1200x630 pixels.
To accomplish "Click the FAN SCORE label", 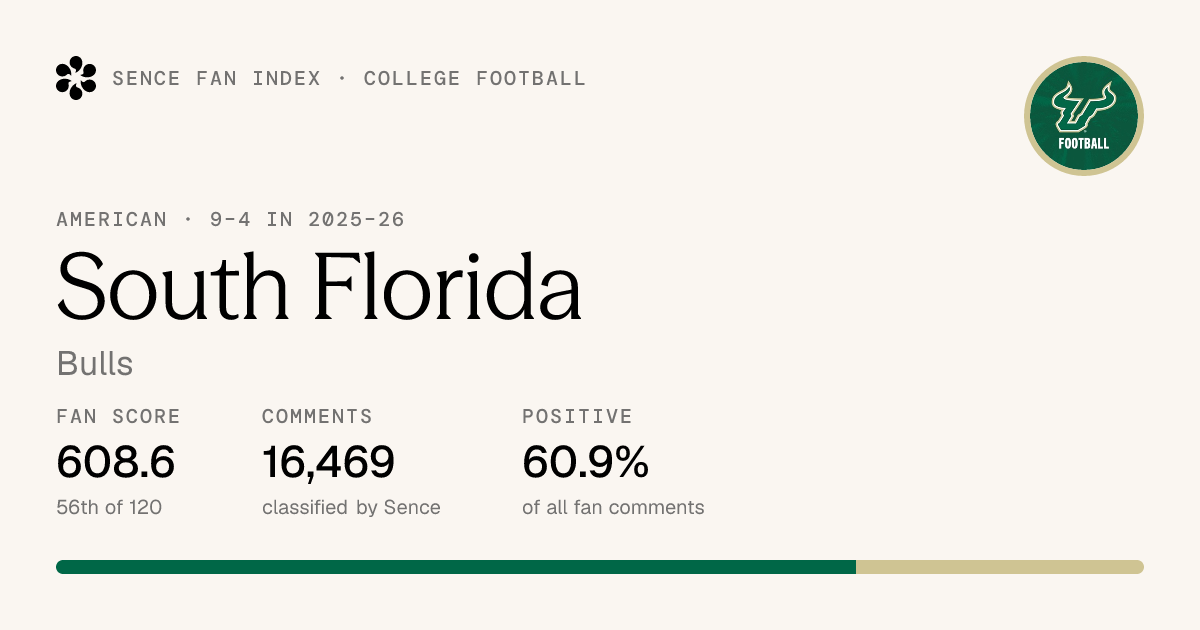I will click(x=119, y=416).
